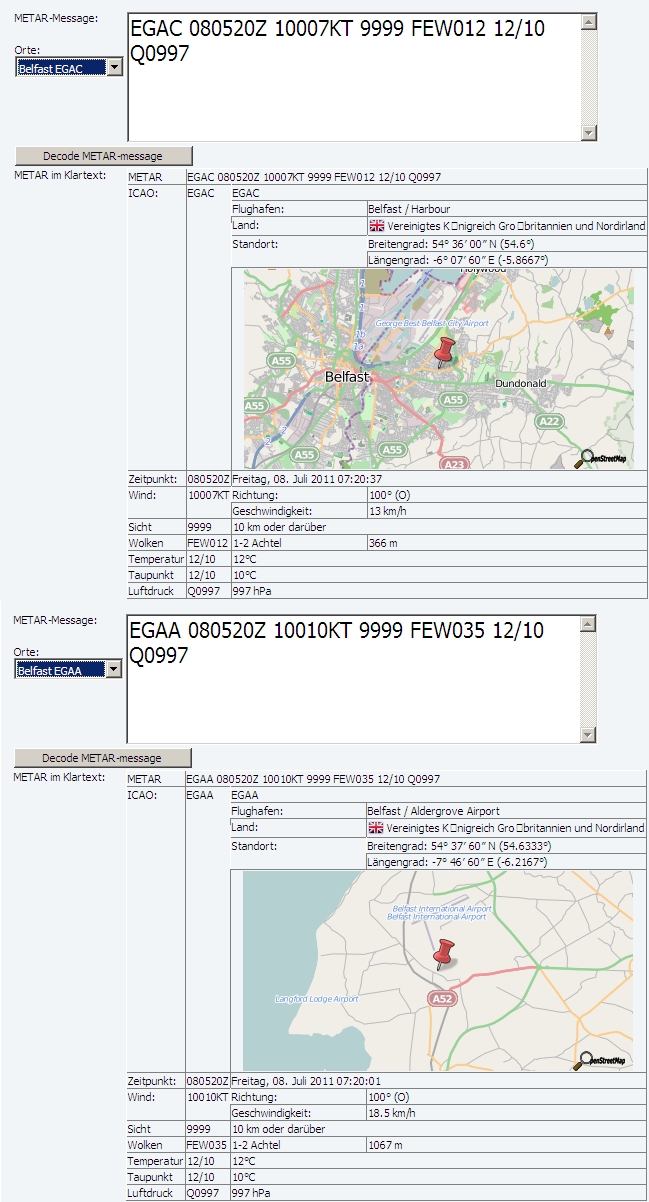Image resolution: width=649 pixels, height=1202 pixels.
Task: Click the A22 road marker on the Belfast map
Action: coord(549,421)
